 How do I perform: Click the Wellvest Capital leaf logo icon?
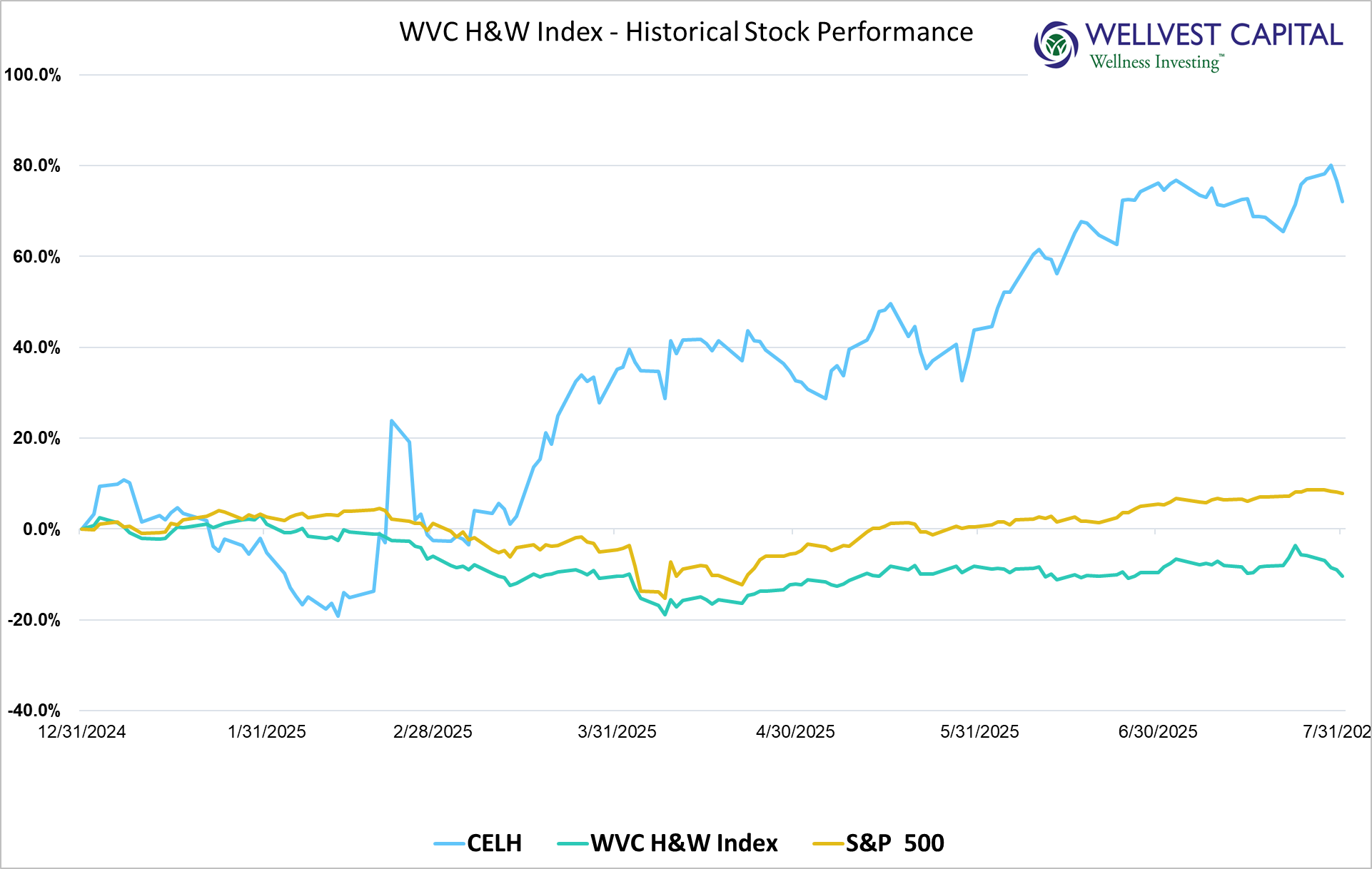[1056, 45]
